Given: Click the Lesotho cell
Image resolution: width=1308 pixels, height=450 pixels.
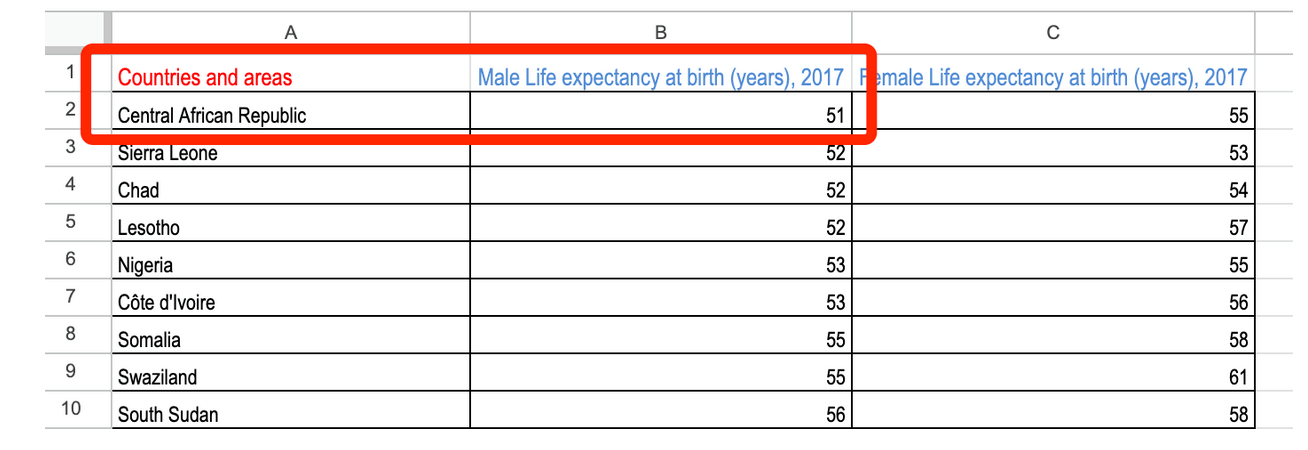Looking at the screenshot, I should coord(290,227).
